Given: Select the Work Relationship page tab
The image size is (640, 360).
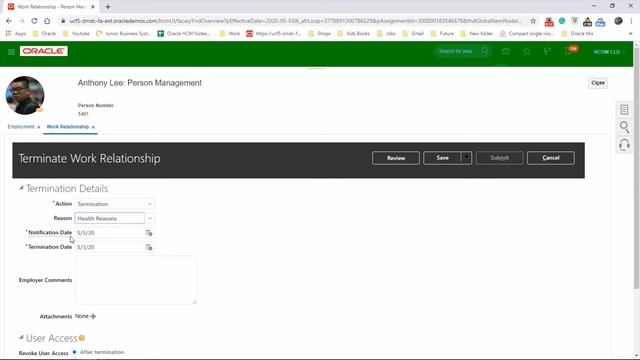Looking at the screenshot, I should click(x=67, y=127).
